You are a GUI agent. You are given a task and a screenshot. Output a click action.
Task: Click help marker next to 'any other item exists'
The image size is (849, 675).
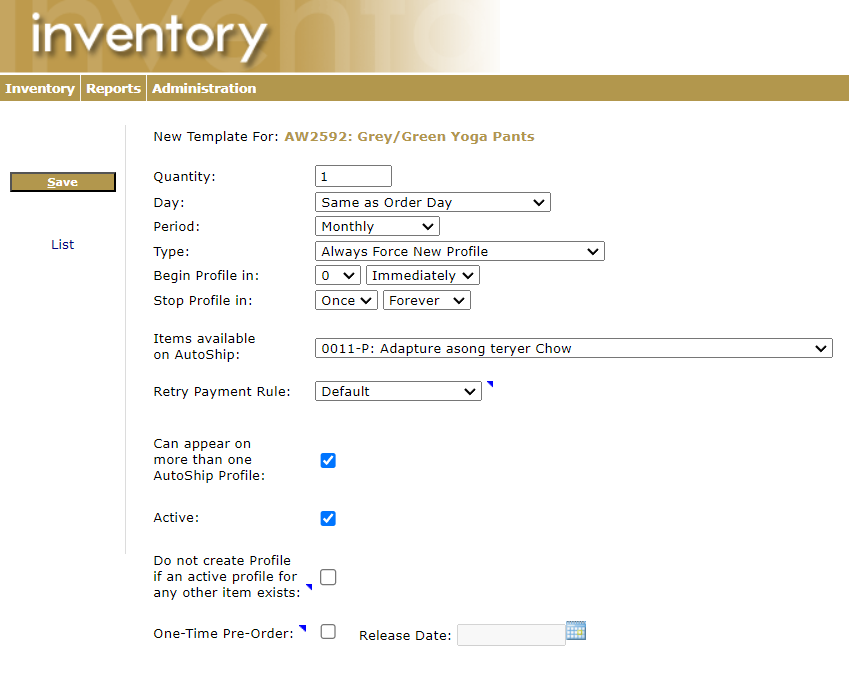tap(308, 588)
